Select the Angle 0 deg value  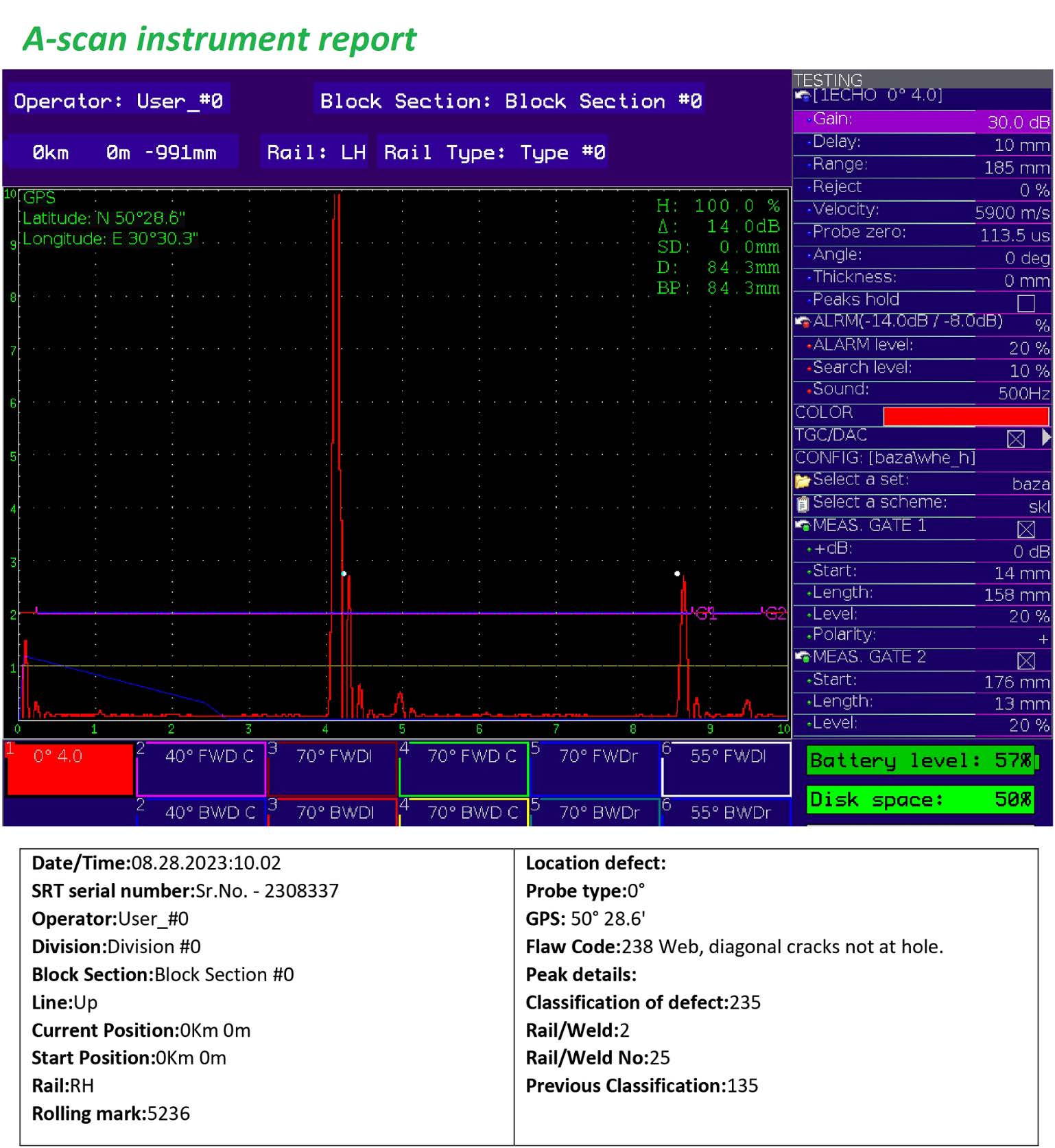pyautogui.click(x=1027, y=258)
